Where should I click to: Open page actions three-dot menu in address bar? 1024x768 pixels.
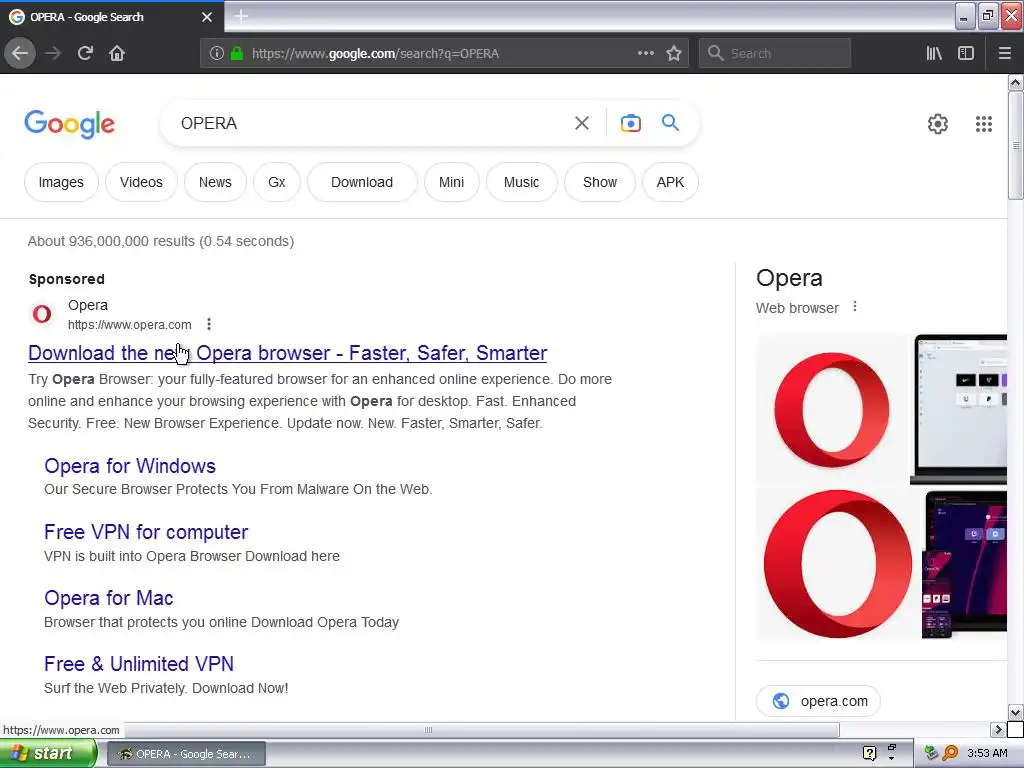coord(645,53)
